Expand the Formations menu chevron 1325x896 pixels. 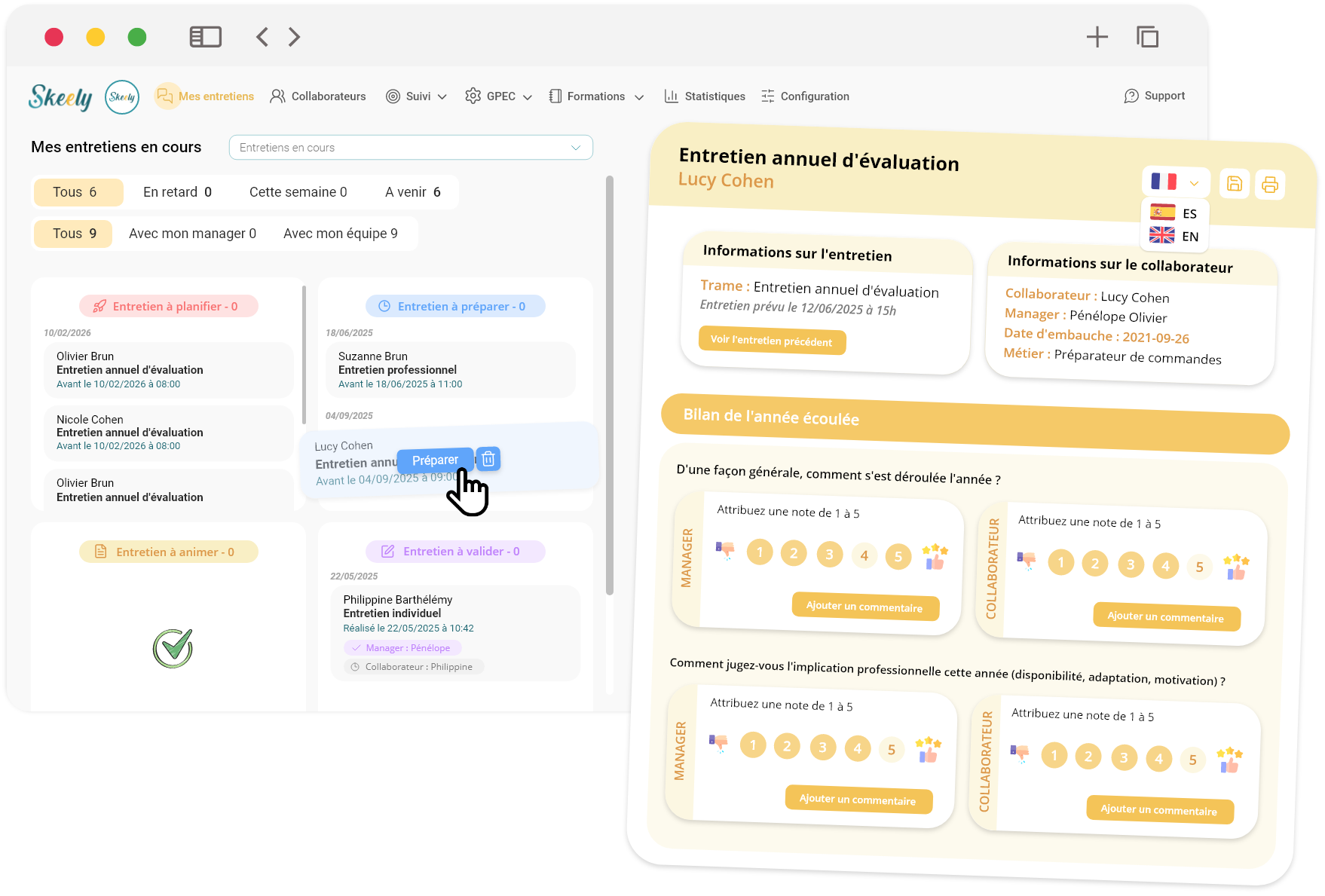(x=640, y=96)
